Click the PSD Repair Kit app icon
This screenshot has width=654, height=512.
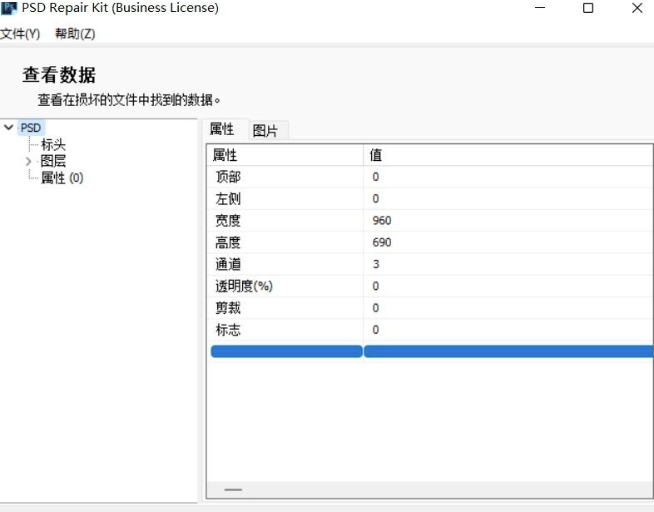[x=9, y=8]
